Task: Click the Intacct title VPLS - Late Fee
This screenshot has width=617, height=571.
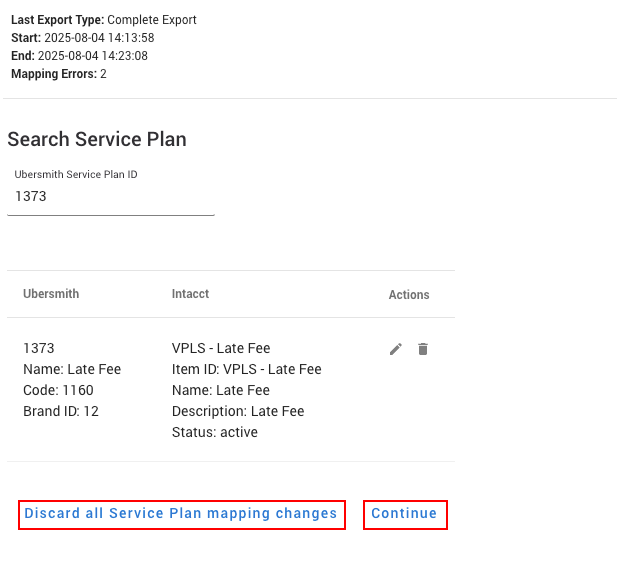Action: click(221, 348)
